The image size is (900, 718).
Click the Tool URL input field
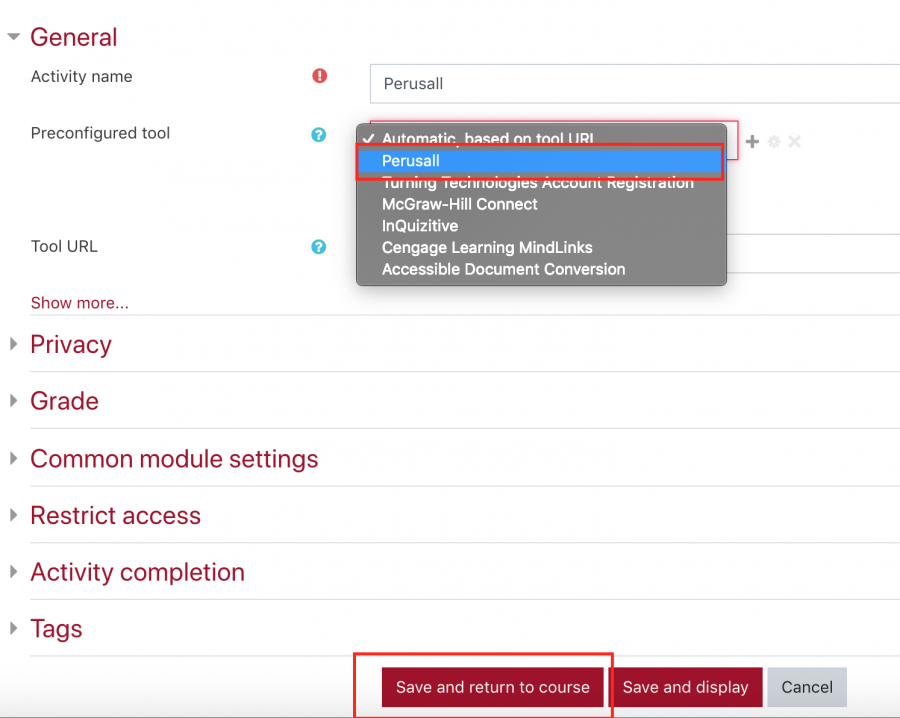click(x=813, y=253)
